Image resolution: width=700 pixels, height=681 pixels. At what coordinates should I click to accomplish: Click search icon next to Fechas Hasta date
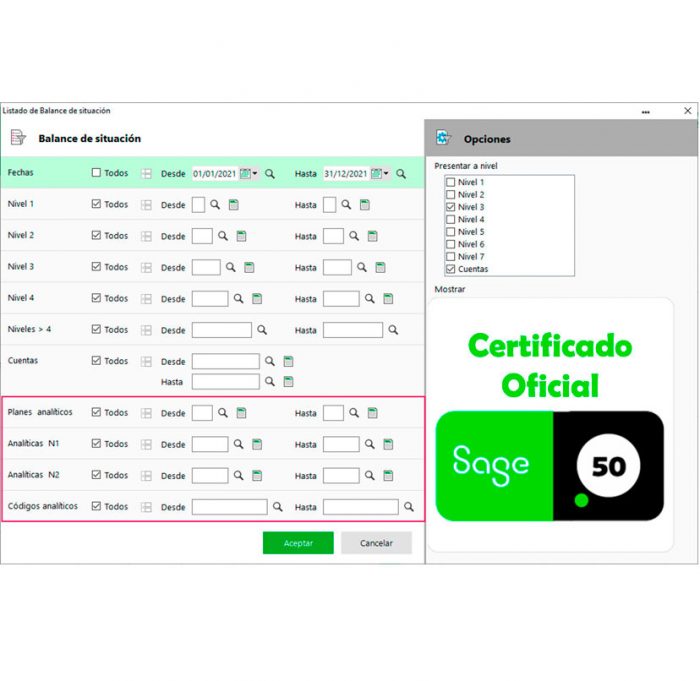point(401,174)
